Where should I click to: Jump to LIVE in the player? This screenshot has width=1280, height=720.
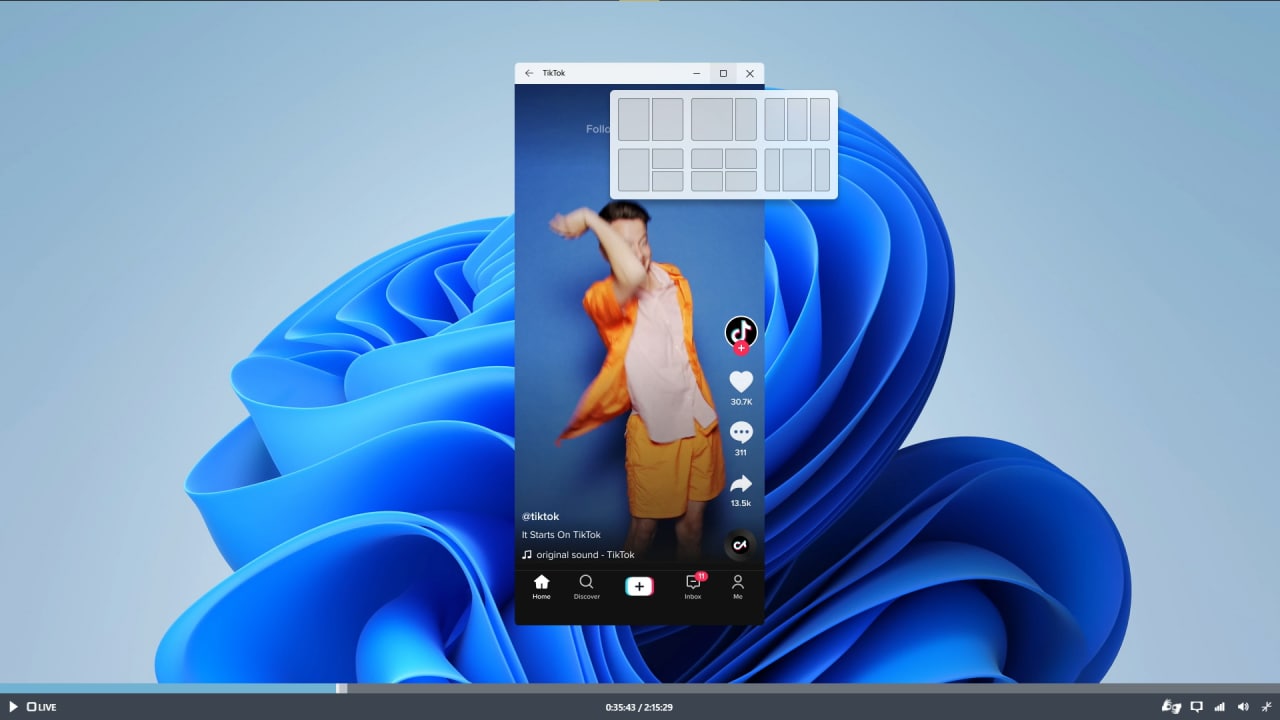pyautogui.click(x=41, y=707)
